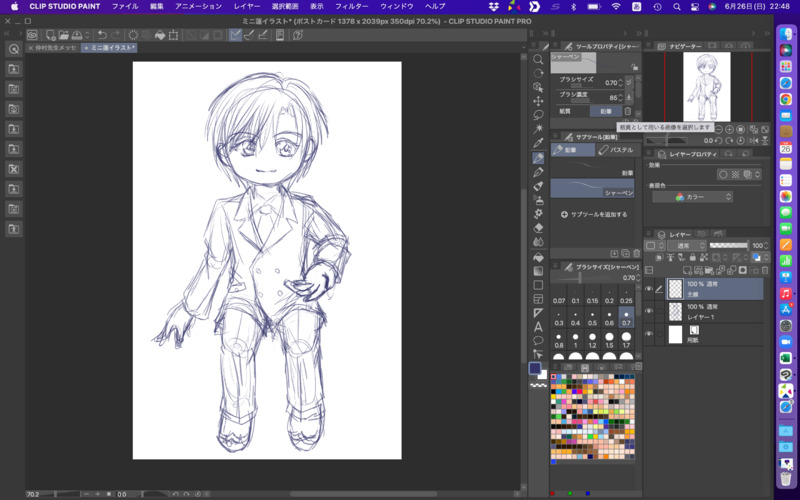Select the Eraser tool
The image size is (800, 500).
pos(538,228)
